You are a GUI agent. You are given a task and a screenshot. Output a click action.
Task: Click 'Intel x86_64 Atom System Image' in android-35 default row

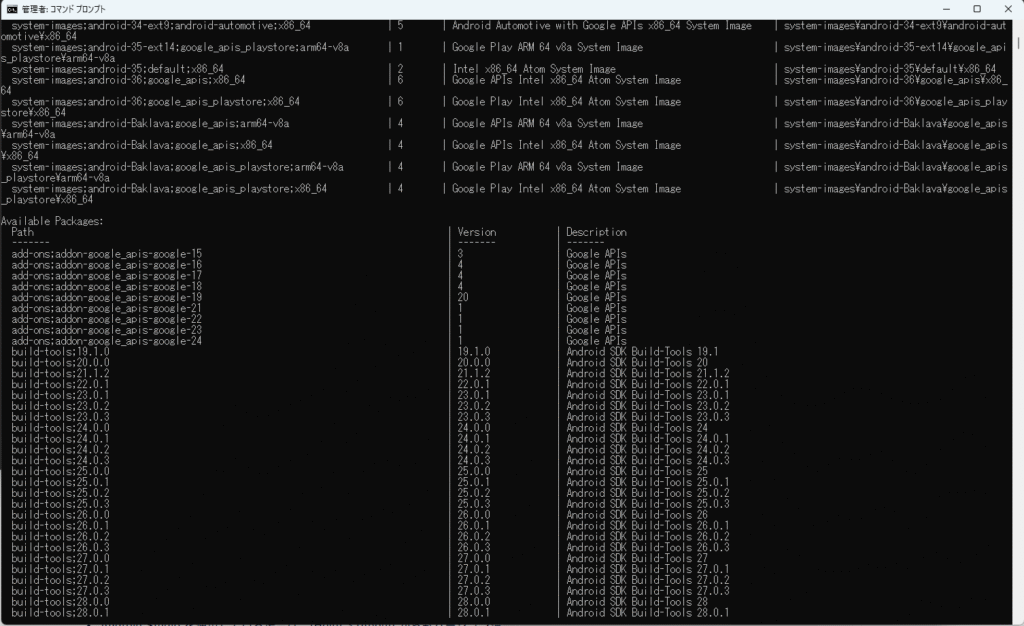pos(534,69)
